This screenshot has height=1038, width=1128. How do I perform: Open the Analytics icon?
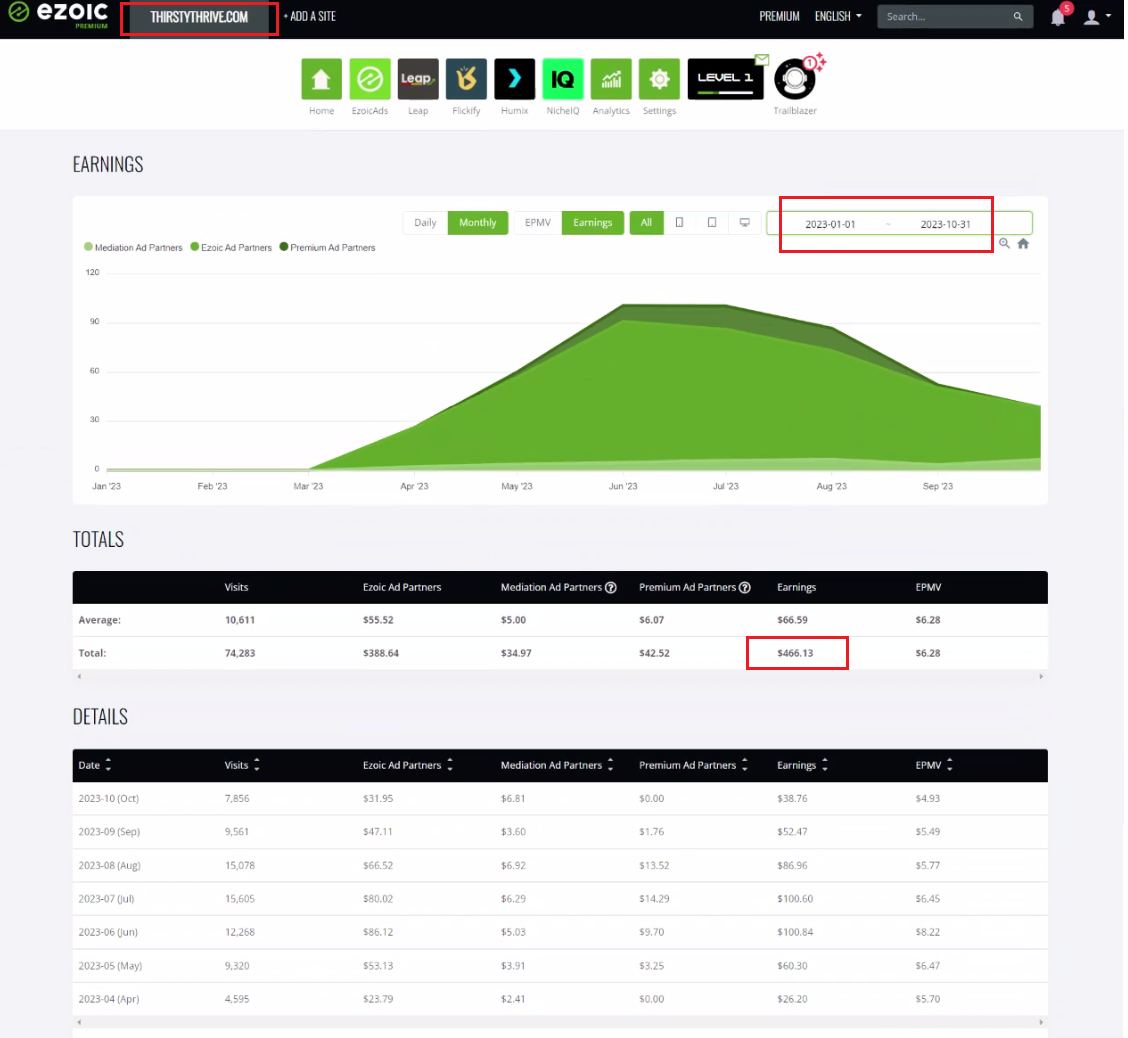[611, 79]
